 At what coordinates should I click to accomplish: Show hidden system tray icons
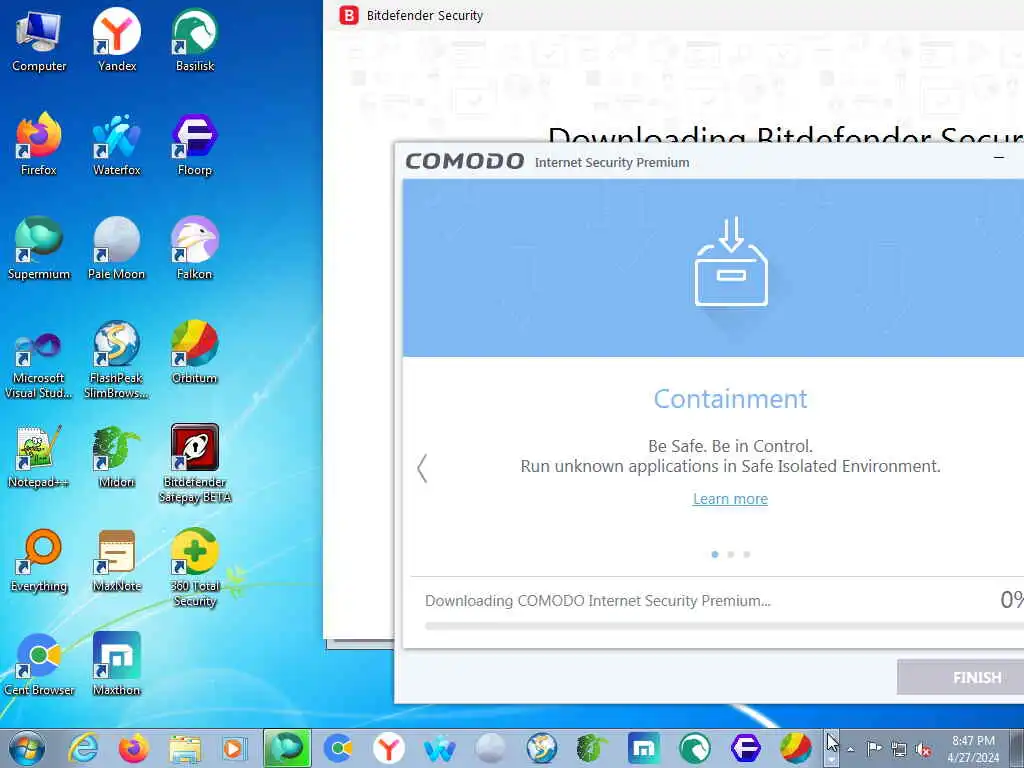pyautogui.click(x=850, y=749)
